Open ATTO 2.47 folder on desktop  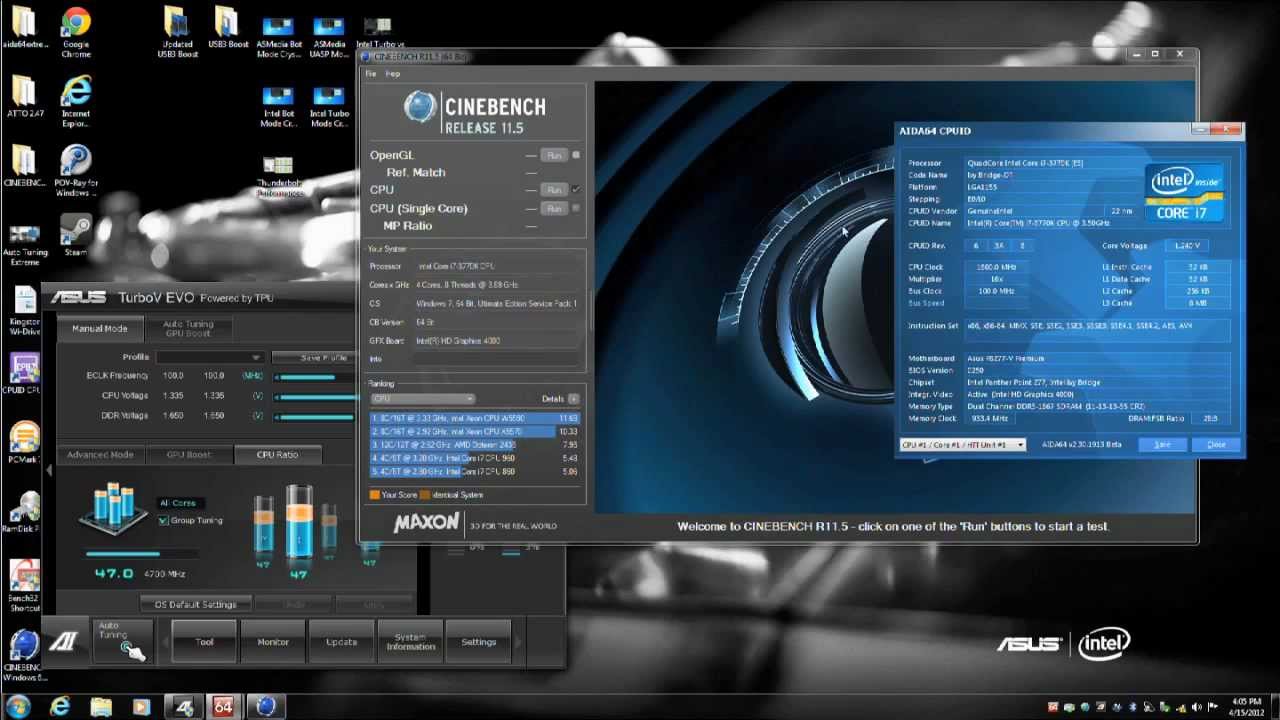(24, 97)
